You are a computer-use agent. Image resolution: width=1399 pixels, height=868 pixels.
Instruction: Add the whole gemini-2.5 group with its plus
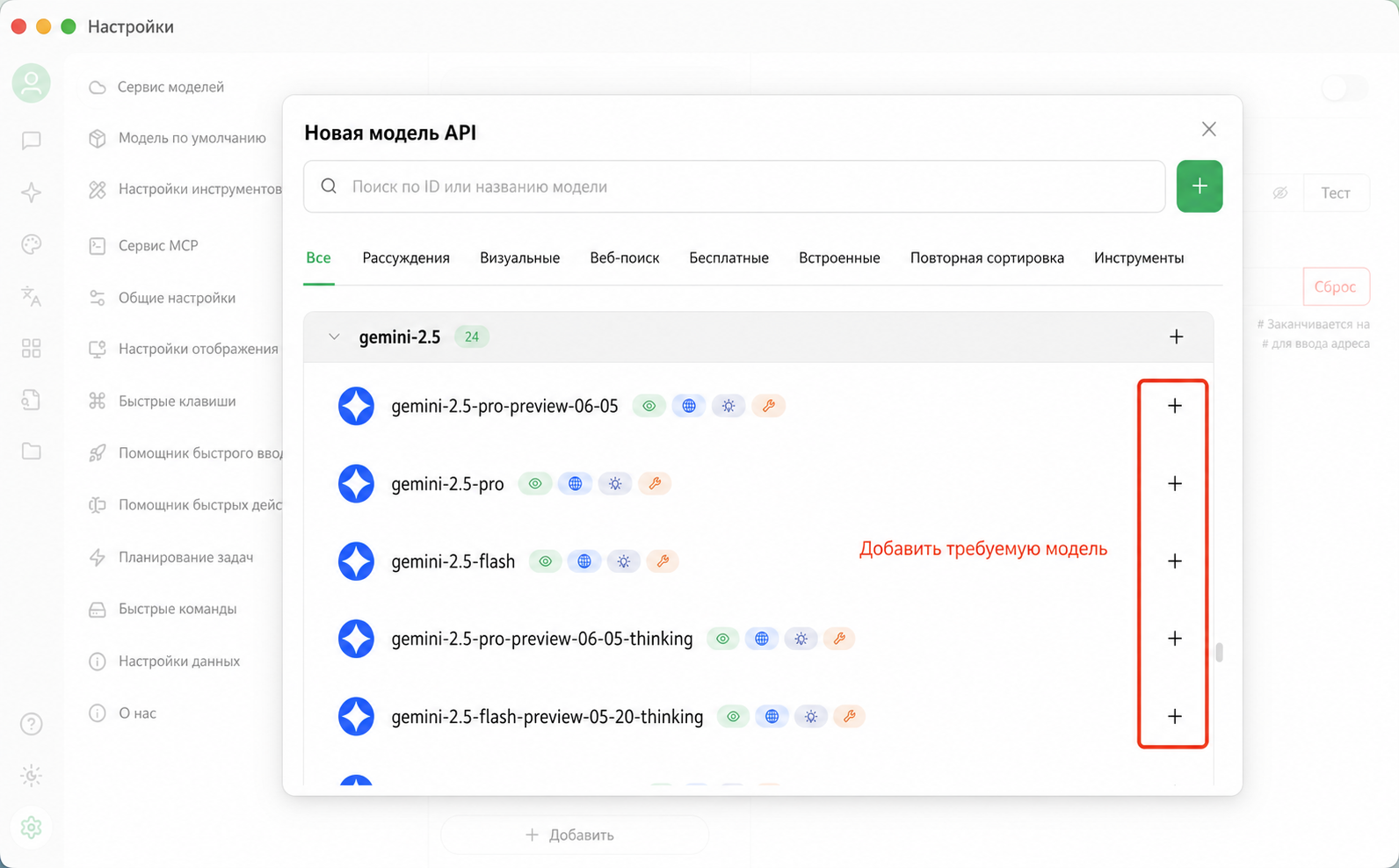click(1177, 337)
